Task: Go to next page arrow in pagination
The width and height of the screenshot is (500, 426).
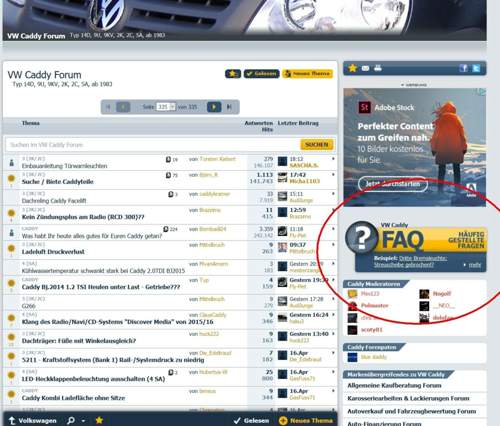Action: point(214,107)
